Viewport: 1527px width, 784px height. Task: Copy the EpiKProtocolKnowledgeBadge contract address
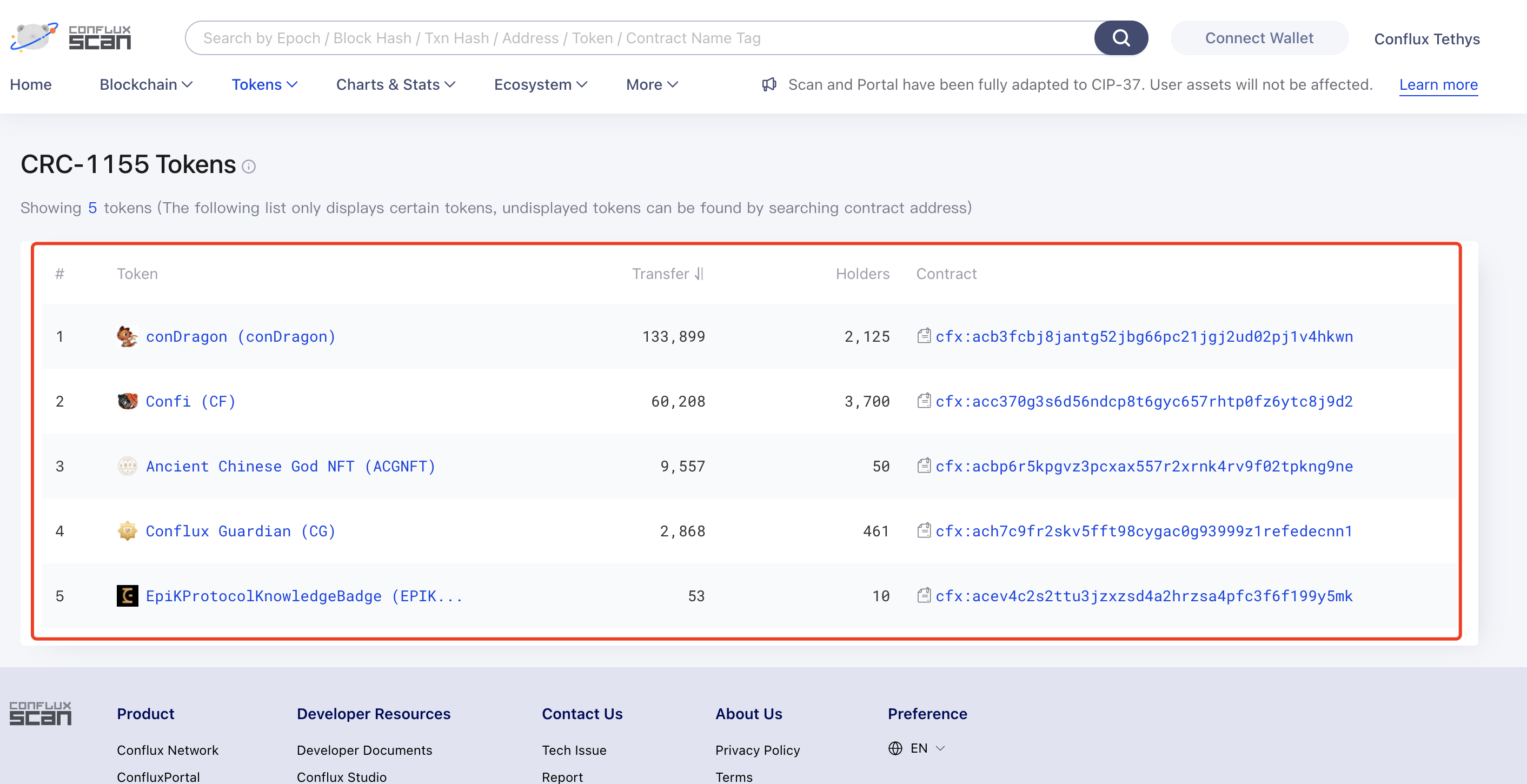click(x=924, y=595)
